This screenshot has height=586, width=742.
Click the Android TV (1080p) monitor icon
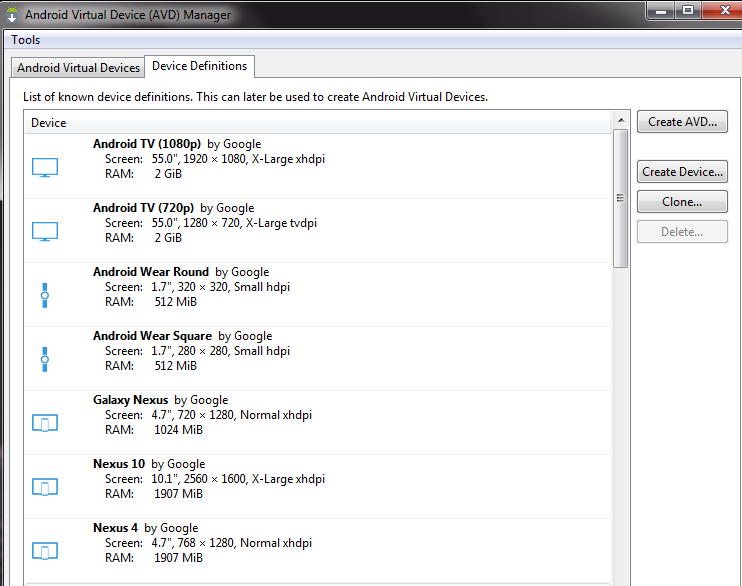pyautogui.click(x=45, y=167)
